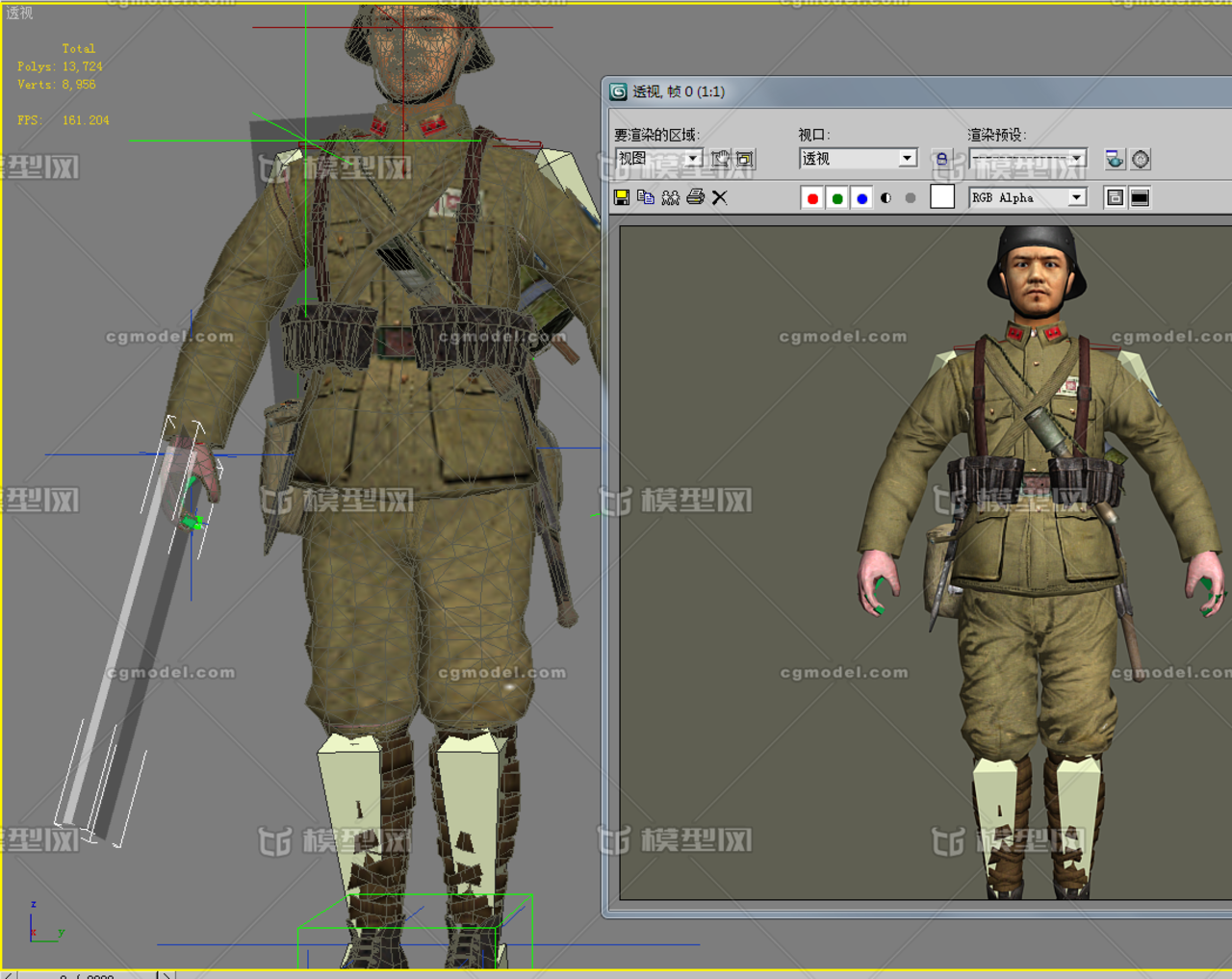
Task: Toggle the lock to viewport button
Action: [x=941, y=159]
